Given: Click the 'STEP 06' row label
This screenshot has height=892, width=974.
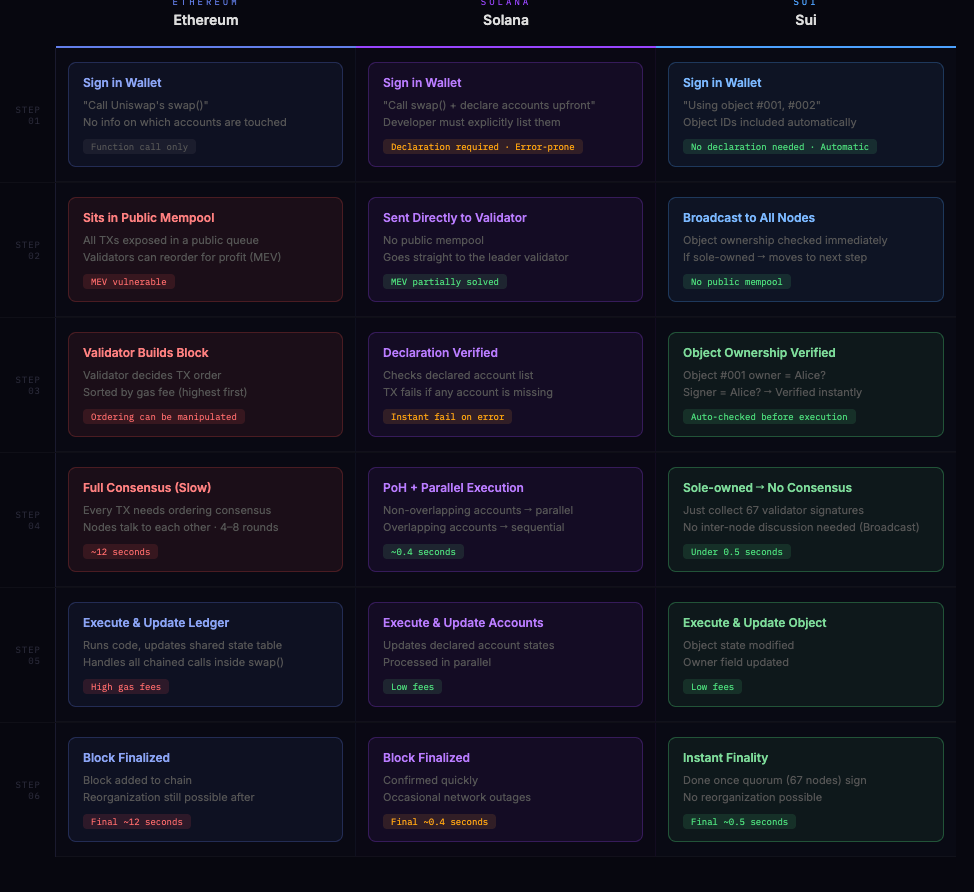Looking at the screenshot, I should click(x=28, y=790).
